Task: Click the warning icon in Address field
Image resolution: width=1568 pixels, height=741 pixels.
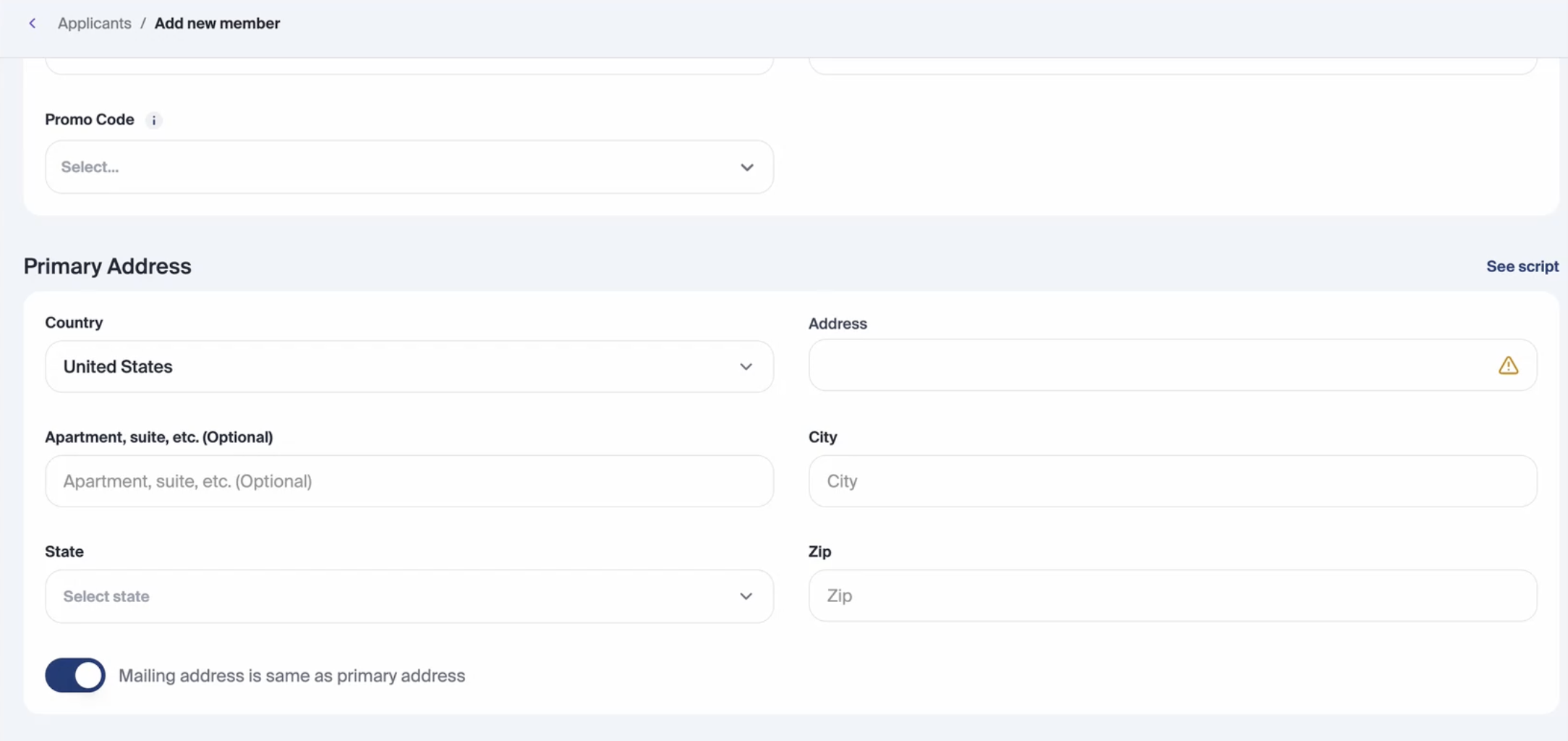Action: pos(1508,365)
